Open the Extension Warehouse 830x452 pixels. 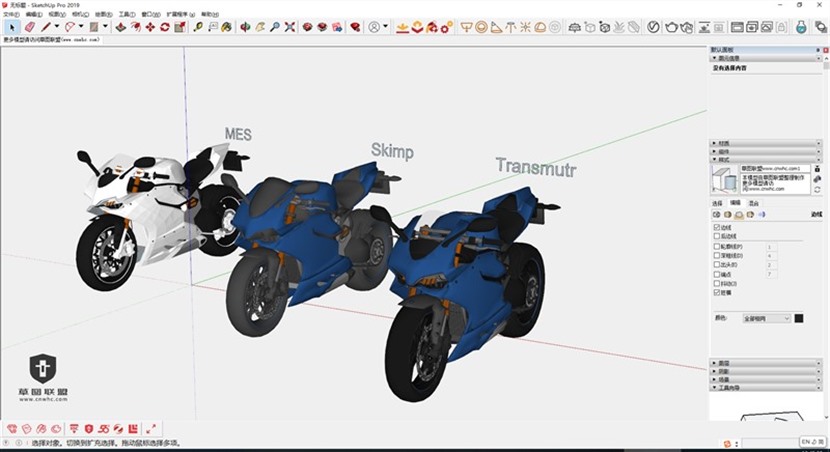pos(322,26)
